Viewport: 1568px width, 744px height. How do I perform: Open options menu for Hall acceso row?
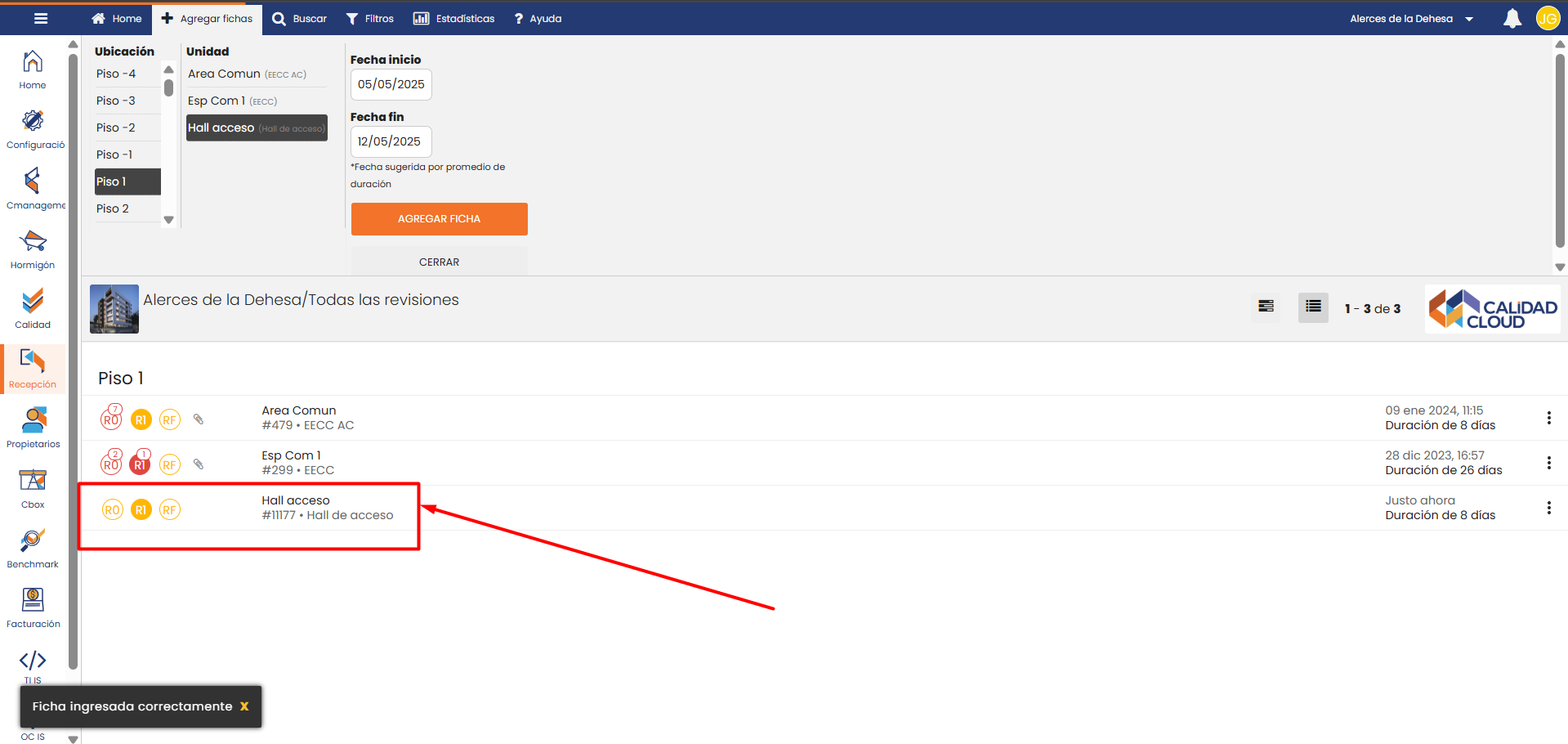point(1548,508)
